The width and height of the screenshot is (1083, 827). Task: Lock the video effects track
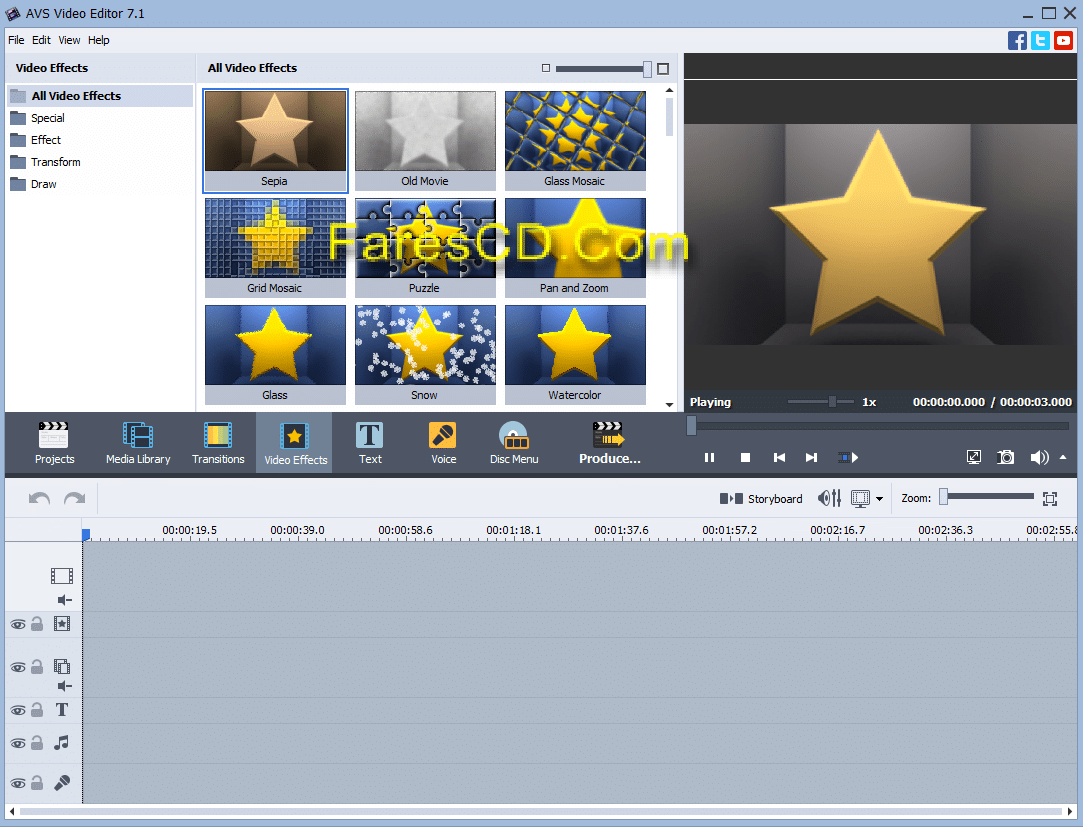click(37, 624)
